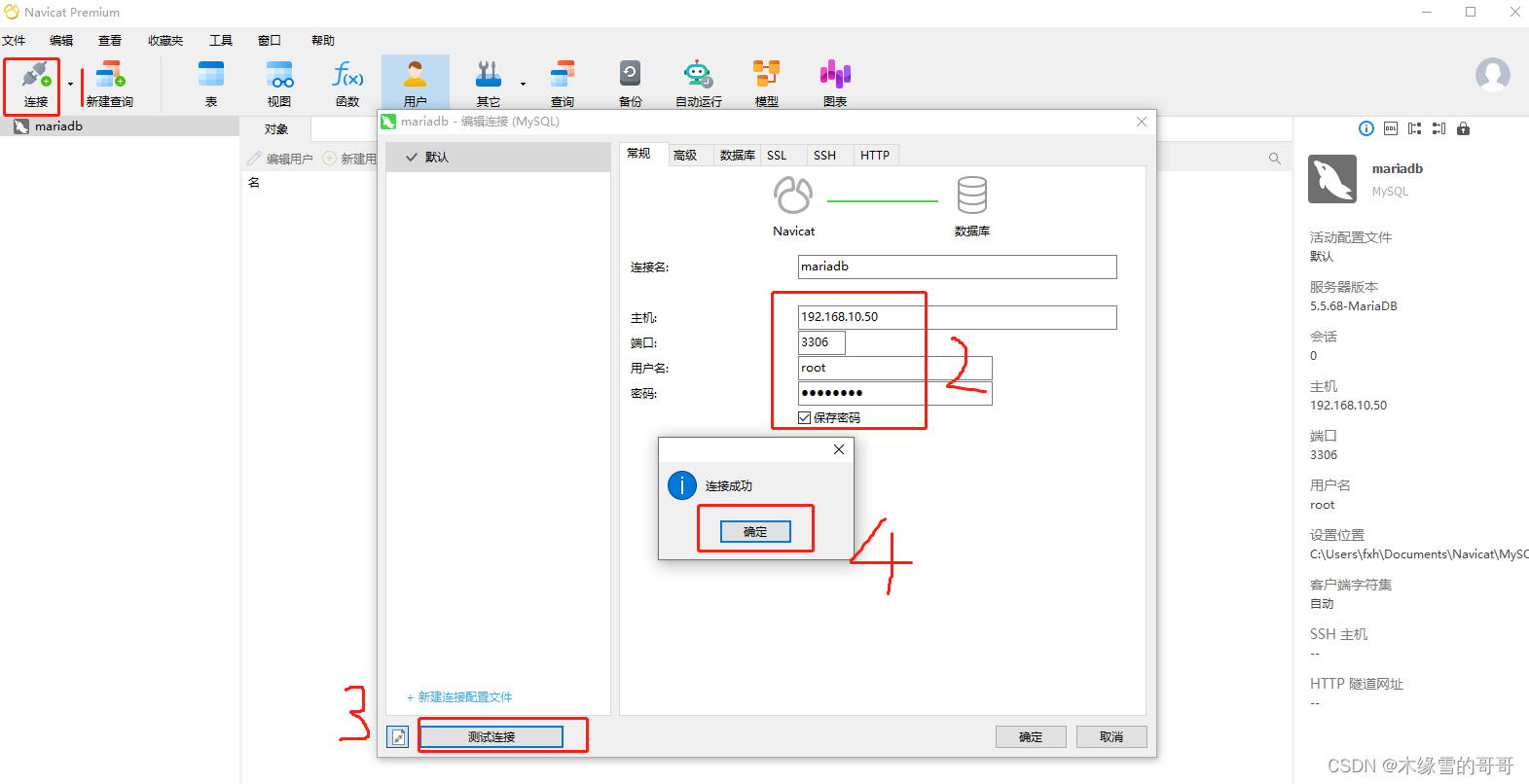1529x784 pixels.
Task: Open the Function (函数) toolbar icon
Action: tap(347, 85)
